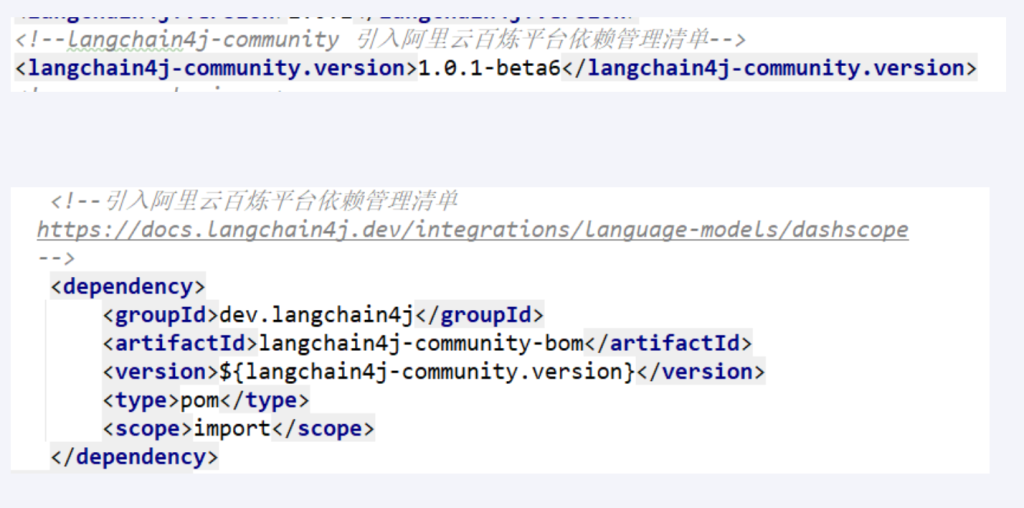Click the opening version tag in dependency
1024x508 pixels.
click(160, 372)
